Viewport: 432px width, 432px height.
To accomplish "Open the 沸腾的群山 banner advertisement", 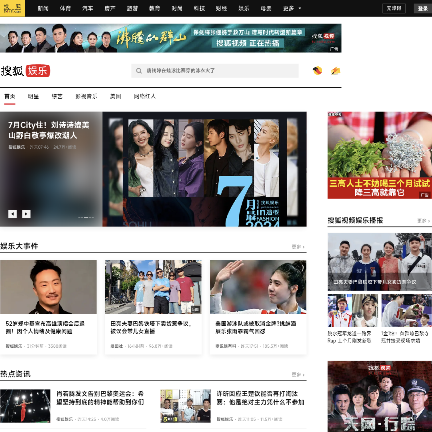I will click(x=171, y=38).
